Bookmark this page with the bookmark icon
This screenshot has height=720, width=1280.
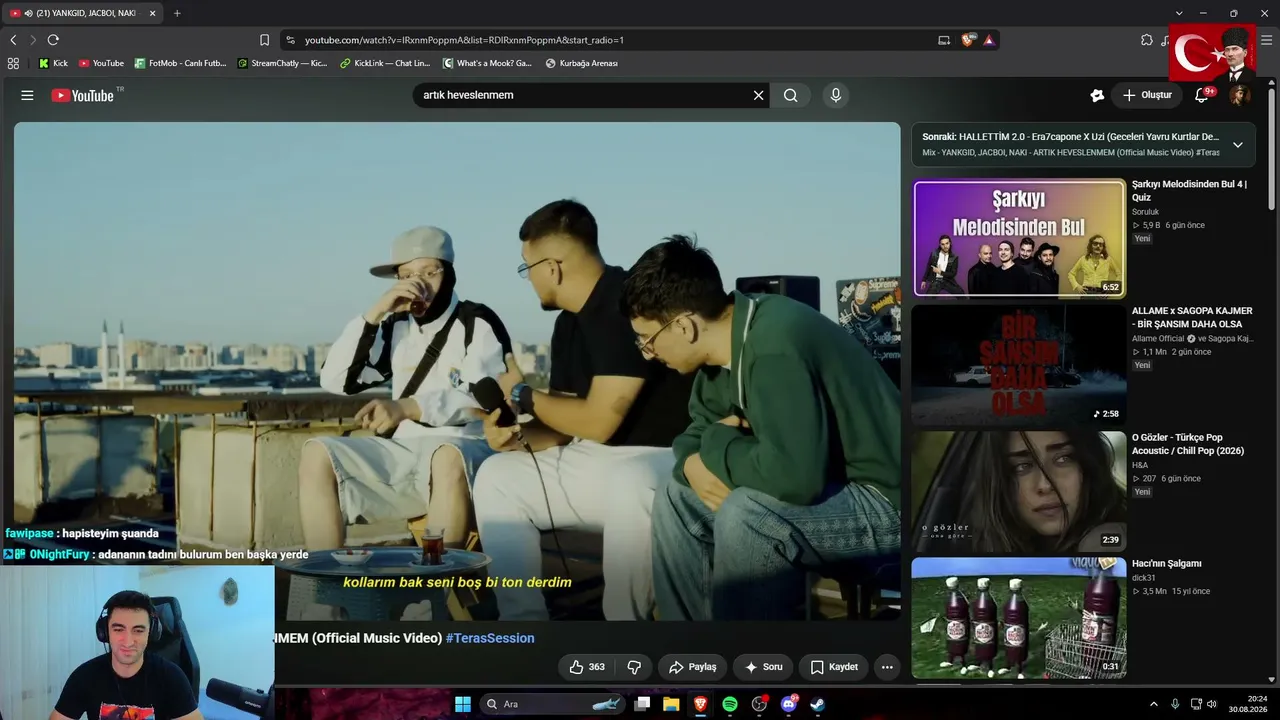pos(264,40)
